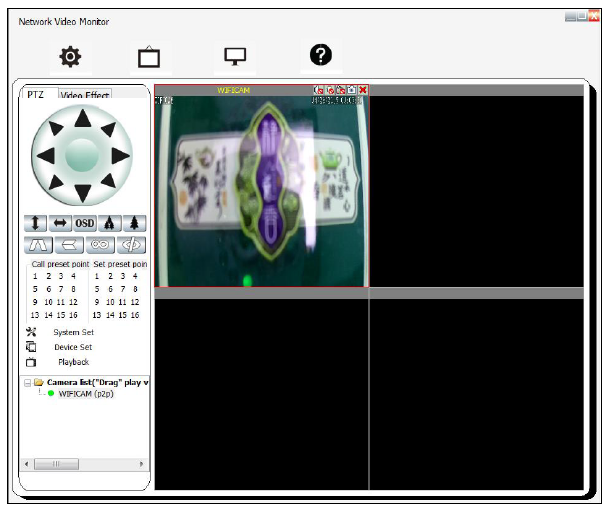
Task: Open System Set
Action: [x=73, y=332]
